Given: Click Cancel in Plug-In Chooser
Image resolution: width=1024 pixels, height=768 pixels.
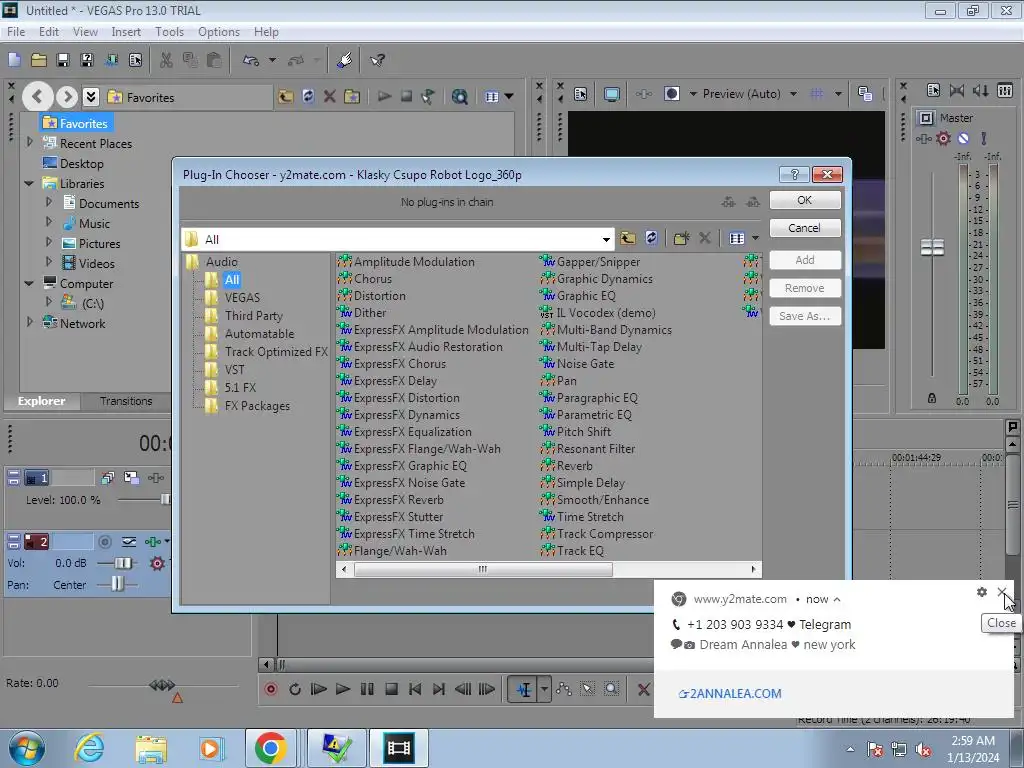Looking at the screenshot, I should point(805,228).
